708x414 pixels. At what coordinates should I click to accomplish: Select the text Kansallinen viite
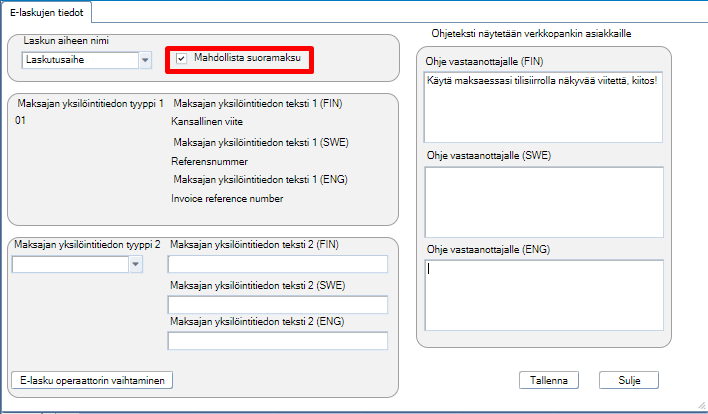tap(207, 121)
